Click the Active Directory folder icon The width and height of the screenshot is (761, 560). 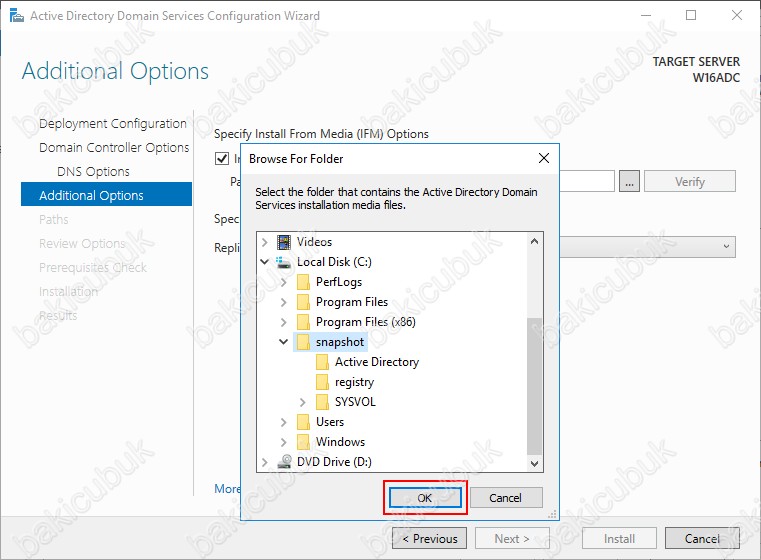coord(322,362)
